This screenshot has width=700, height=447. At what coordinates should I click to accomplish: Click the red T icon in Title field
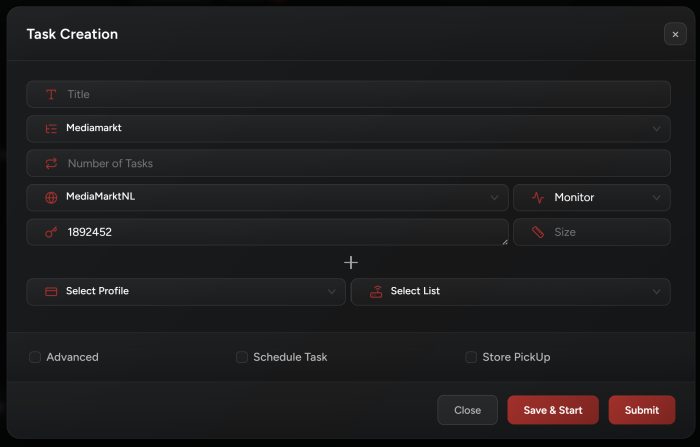click(x=51, y=94)
